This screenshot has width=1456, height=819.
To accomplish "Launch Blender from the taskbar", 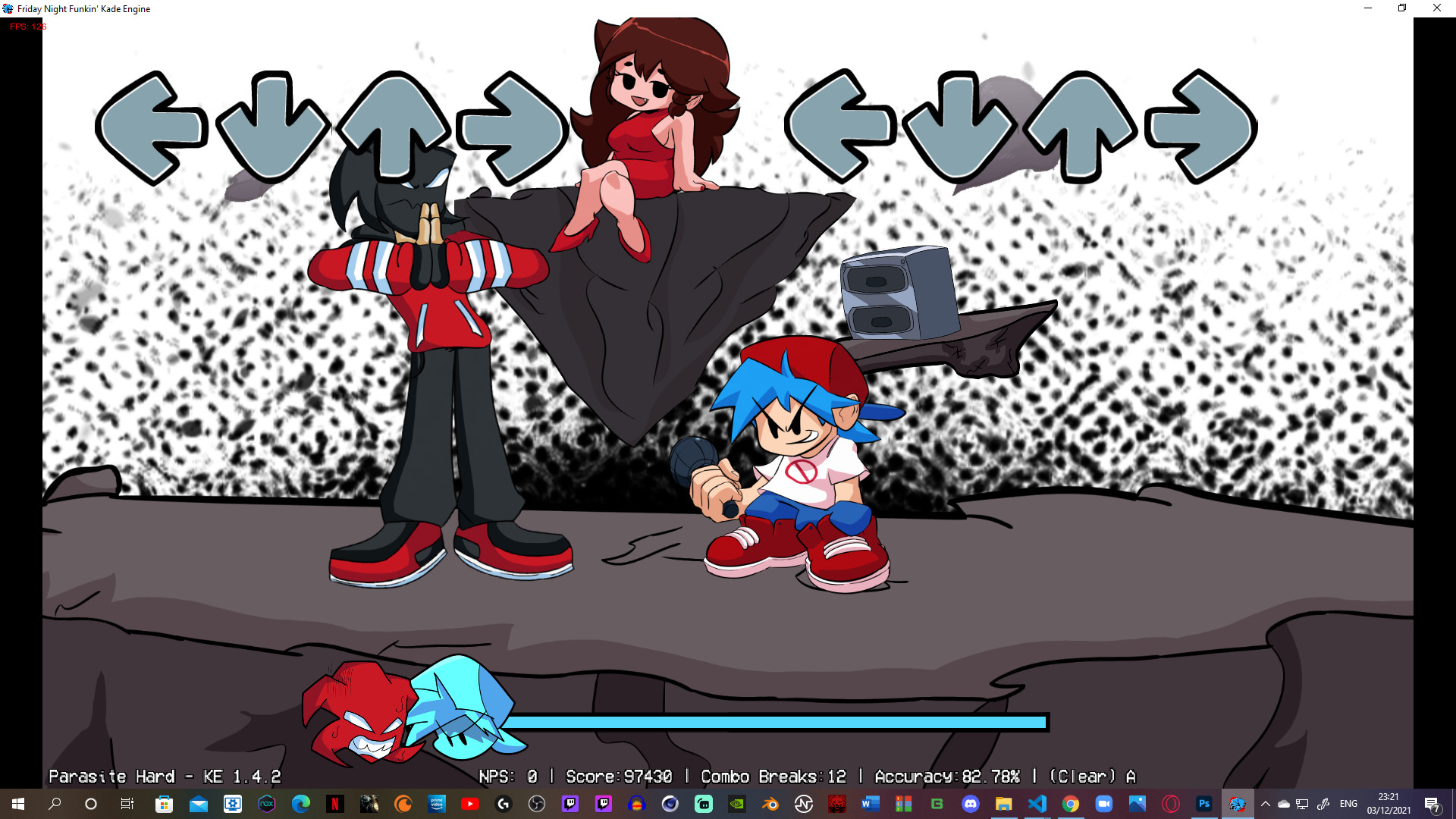I will (770, 804).
